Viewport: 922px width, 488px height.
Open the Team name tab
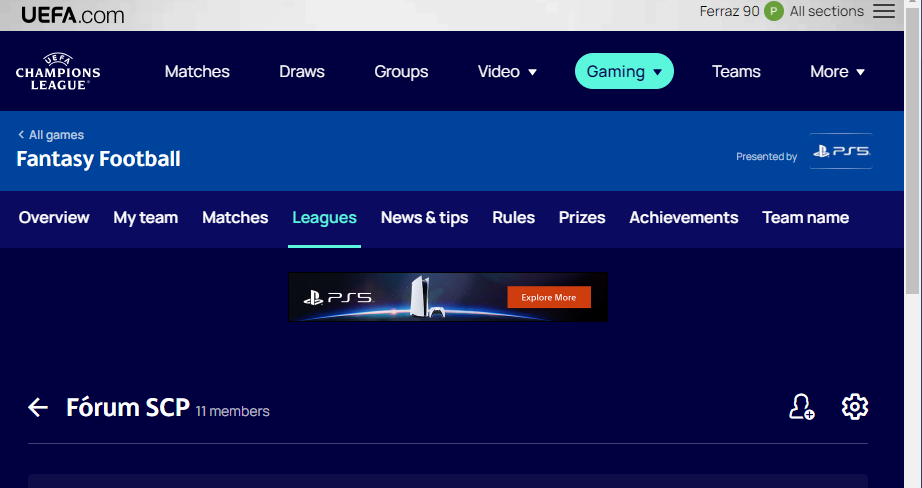pyautogui.click(x=806, y=218)
